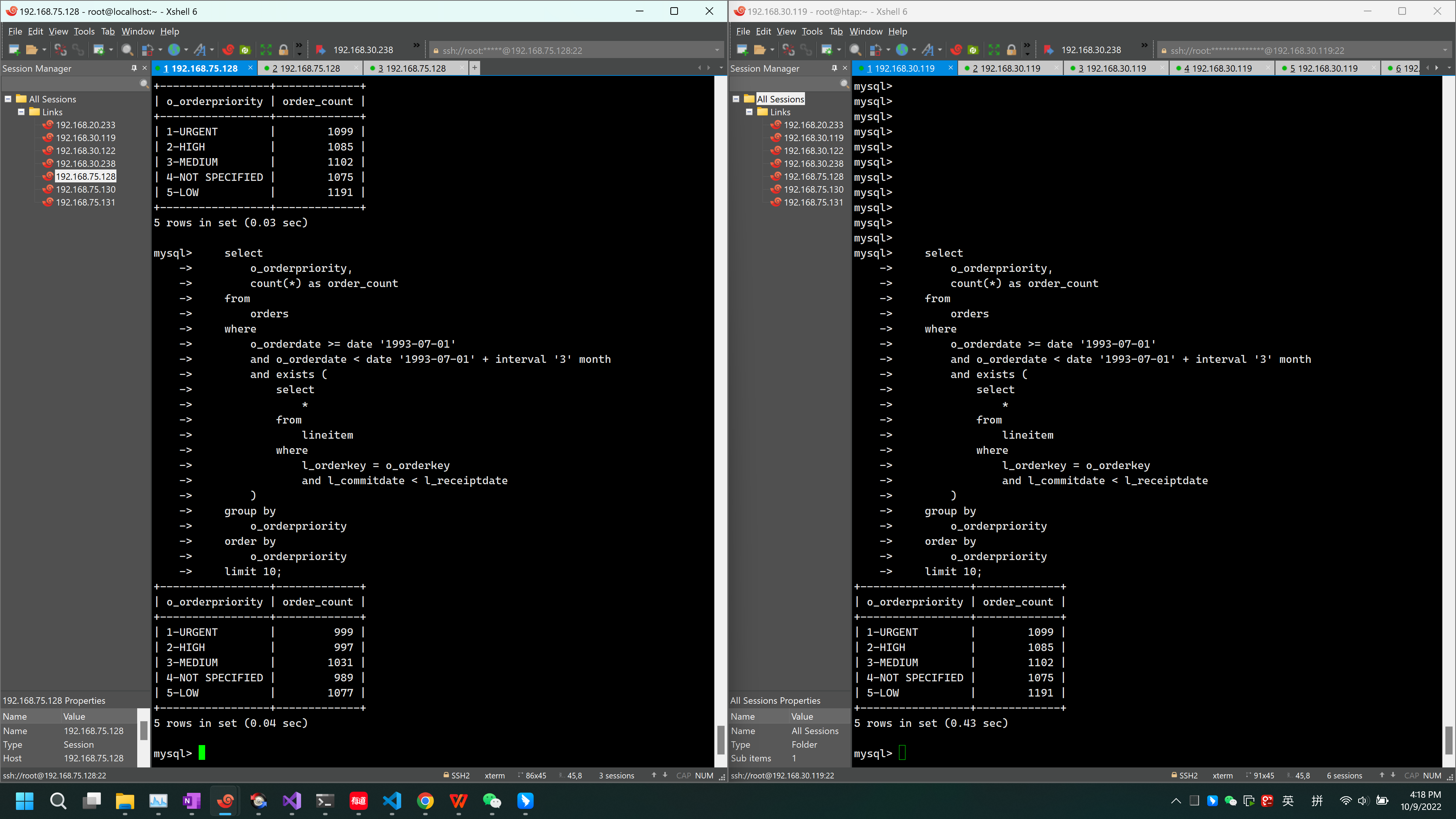
Task: Click New Session icon in left Xshell toolbar
Action: tap(14, 50)
